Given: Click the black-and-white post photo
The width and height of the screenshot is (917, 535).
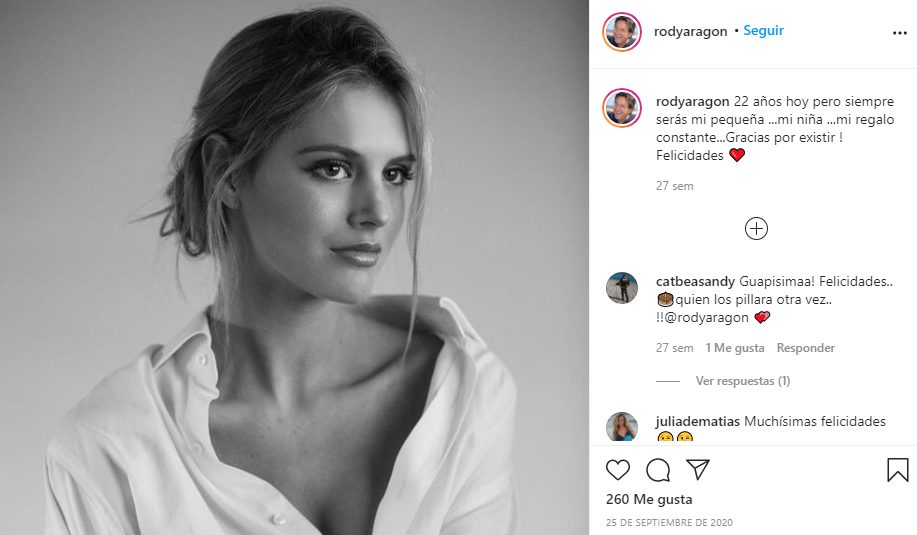Looking at the screenshot, I should (294, 267).
